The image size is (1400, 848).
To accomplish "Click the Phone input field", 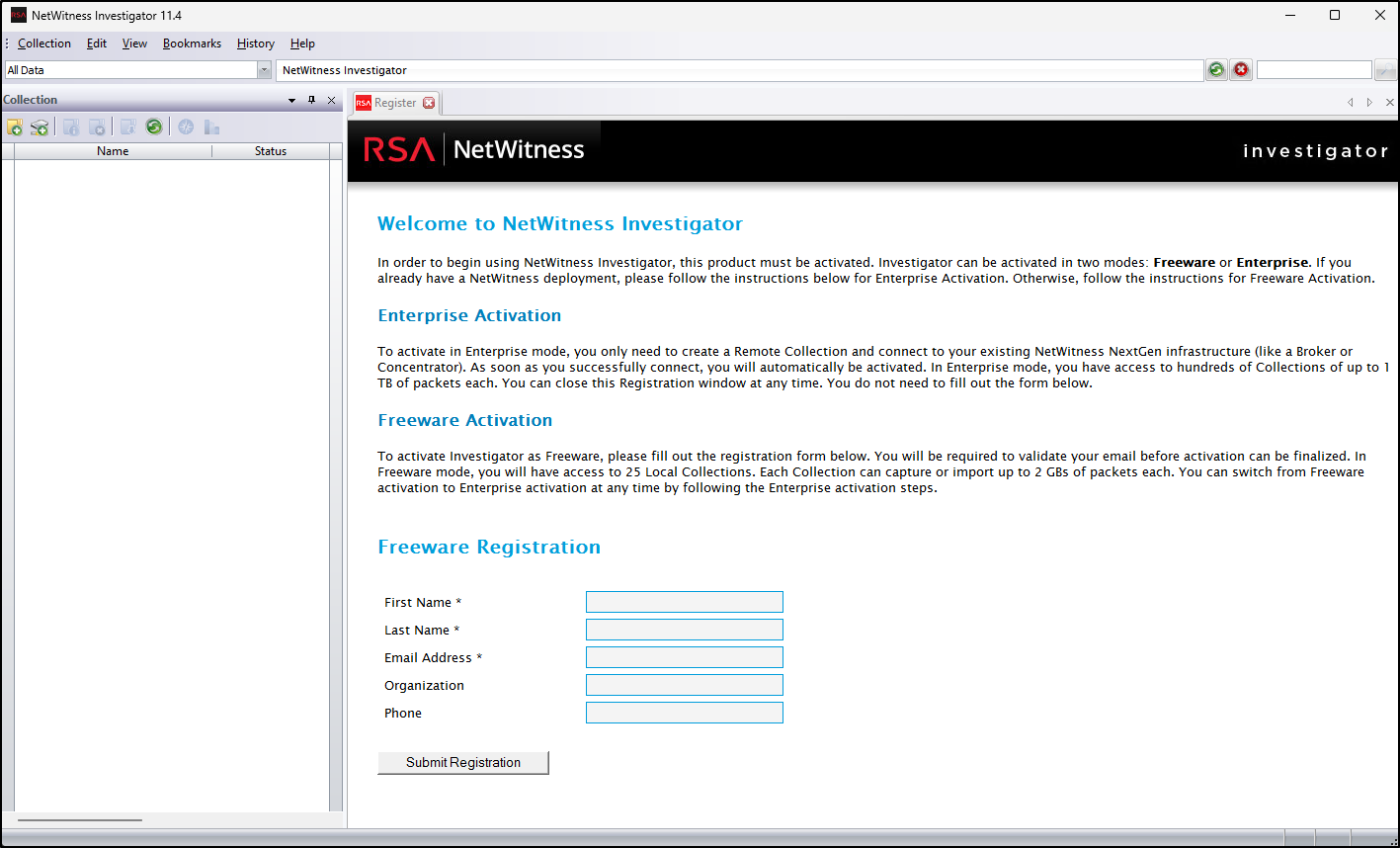I will pyautogui.click(x=685, y=713).
